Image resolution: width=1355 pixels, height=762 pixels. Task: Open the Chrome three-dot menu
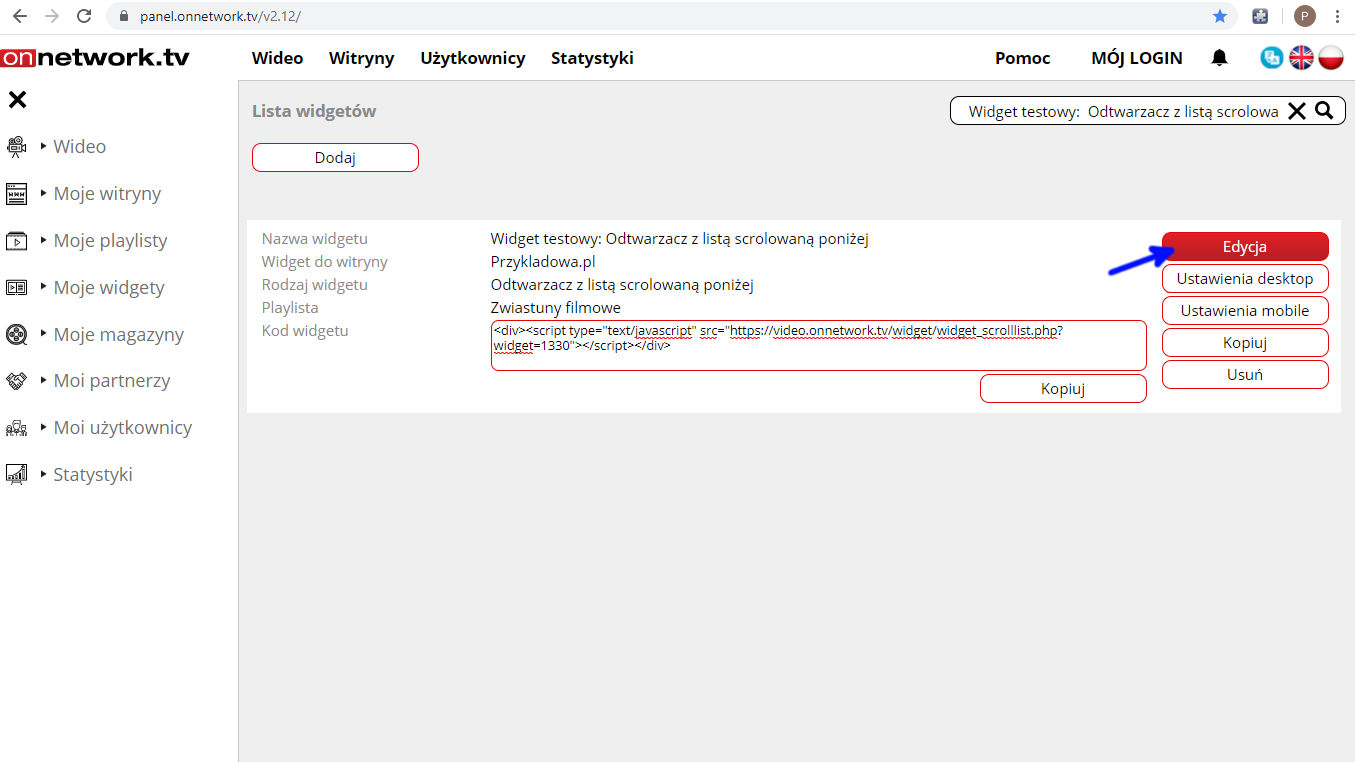click(x=1337, y=16)
